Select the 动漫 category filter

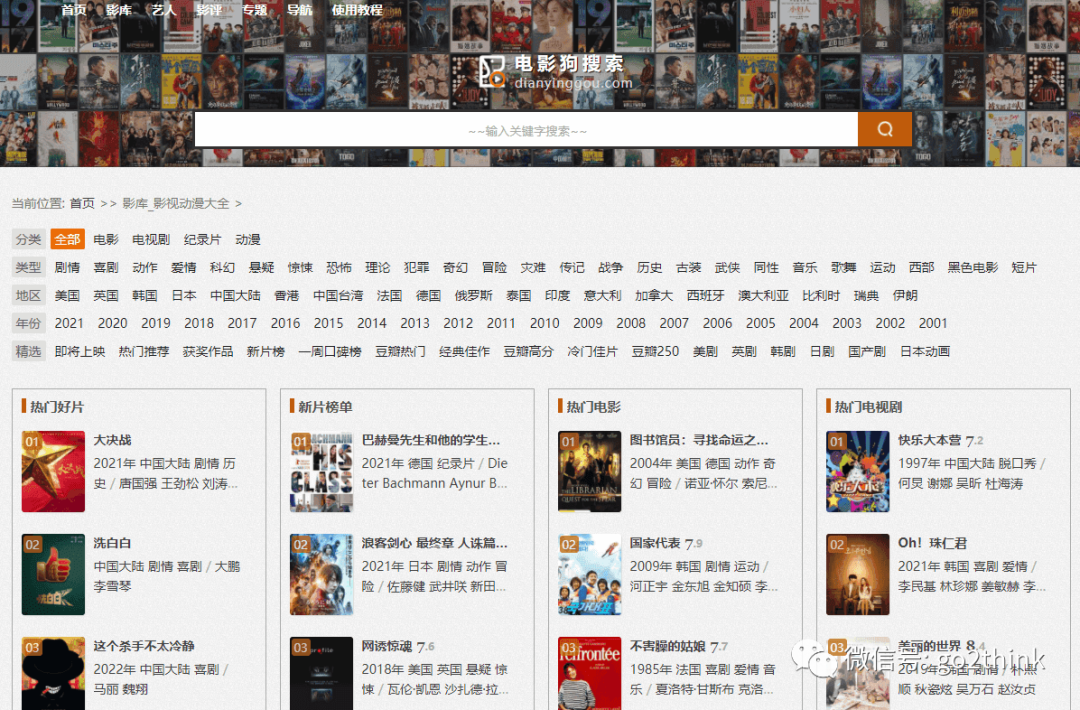tap(248, 239)
